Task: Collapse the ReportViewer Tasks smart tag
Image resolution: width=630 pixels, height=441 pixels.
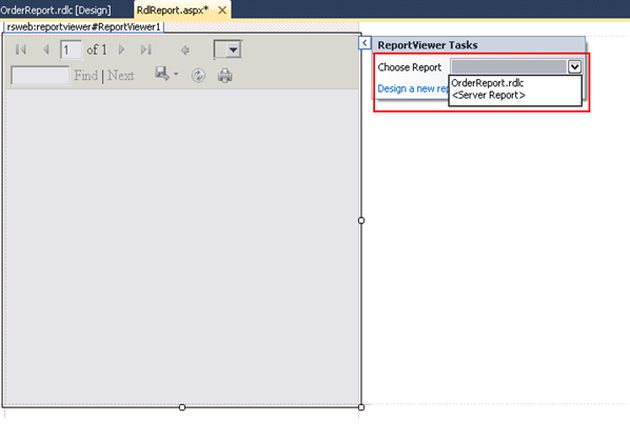Action: click(364, 43)
